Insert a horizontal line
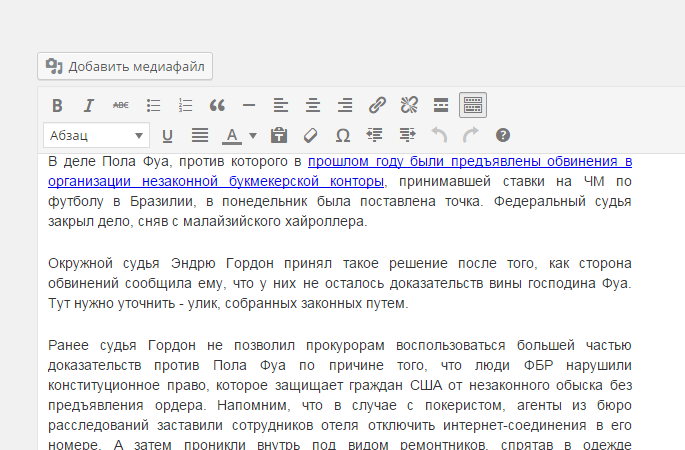This screenshot has height=450, width=685. (x=249, y=105)
